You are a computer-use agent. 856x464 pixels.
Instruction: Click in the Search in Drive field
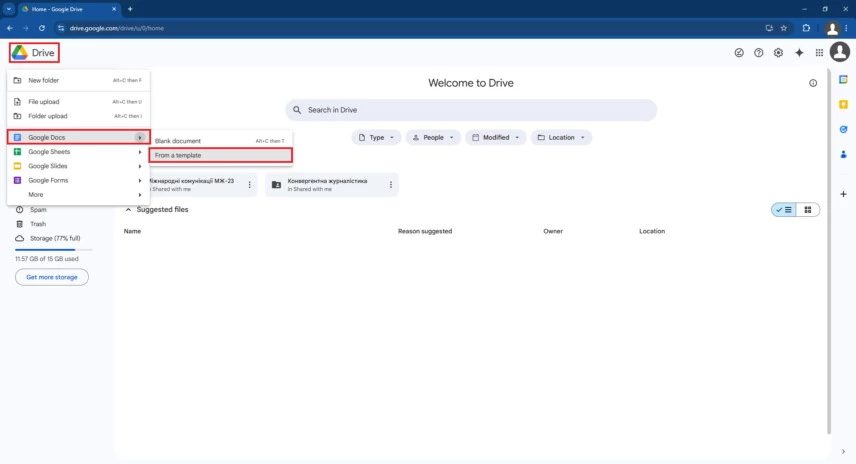point(471,110)
